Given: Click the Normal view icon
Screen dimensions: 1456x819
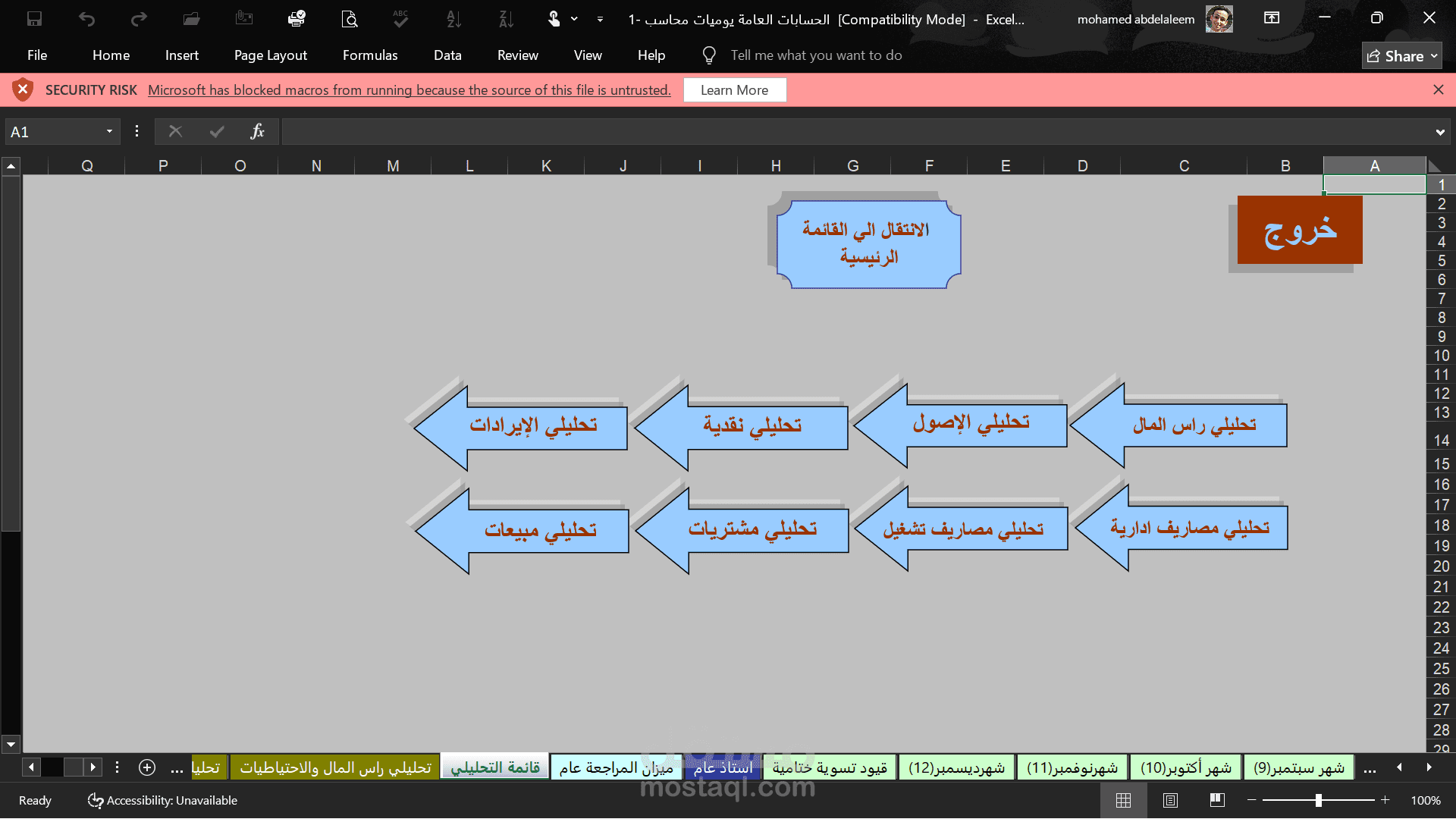Looking at the screenshot, I should click(x=1123, y=800).
